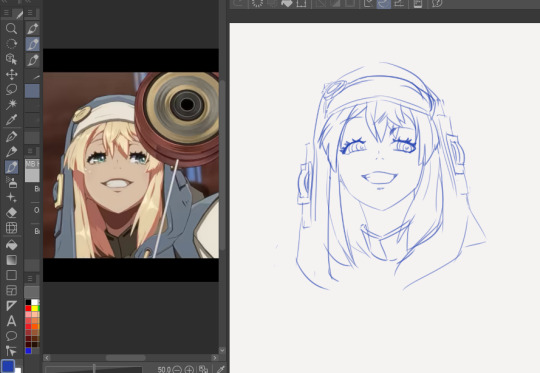Choose the third brush sub tool
The height and width of the screenshot is (373, 540).
coord(32,60)
